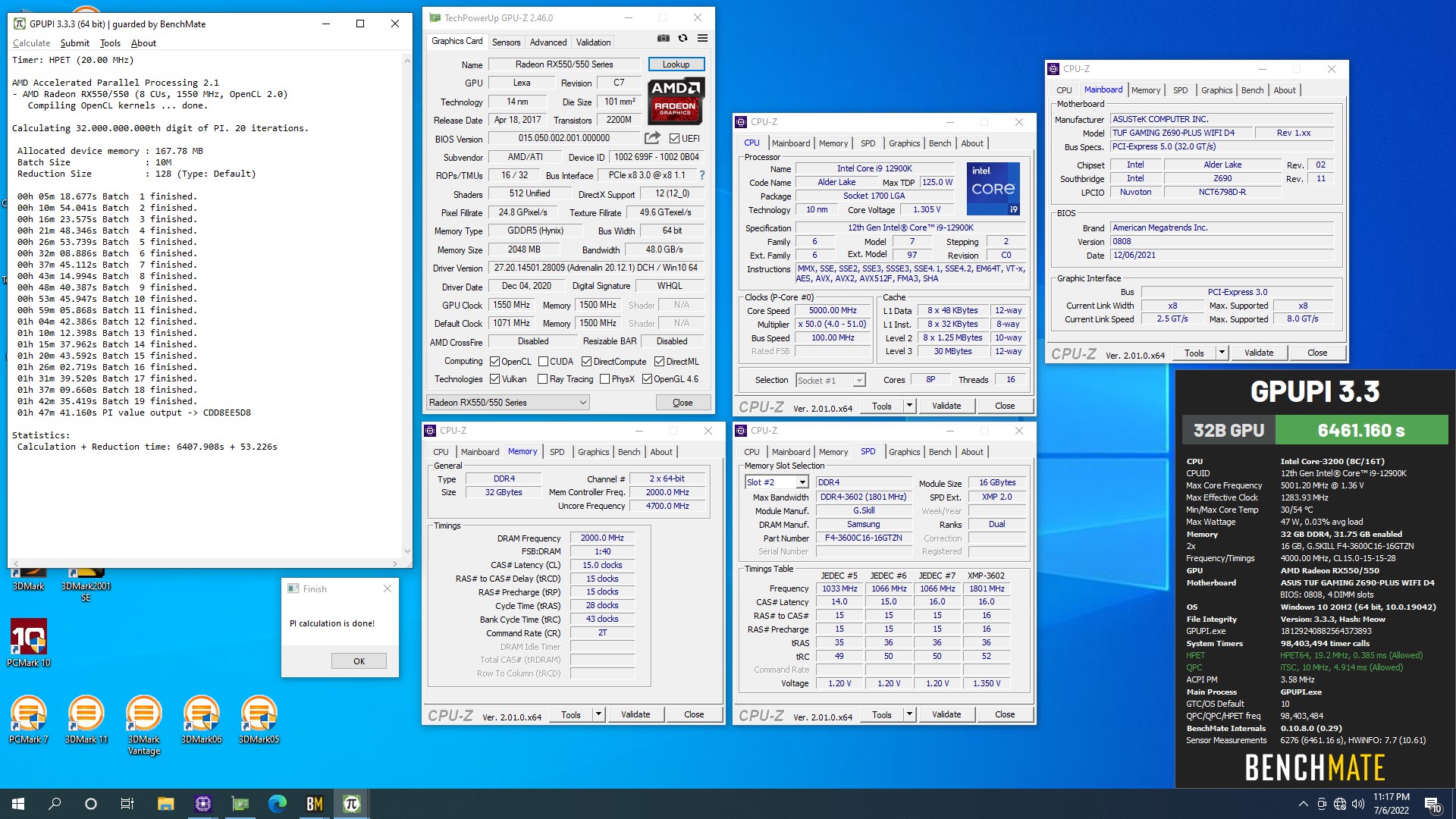Open Windows Start menu
The height and width of the screenshot is (819, 1456).
[18, 804]
